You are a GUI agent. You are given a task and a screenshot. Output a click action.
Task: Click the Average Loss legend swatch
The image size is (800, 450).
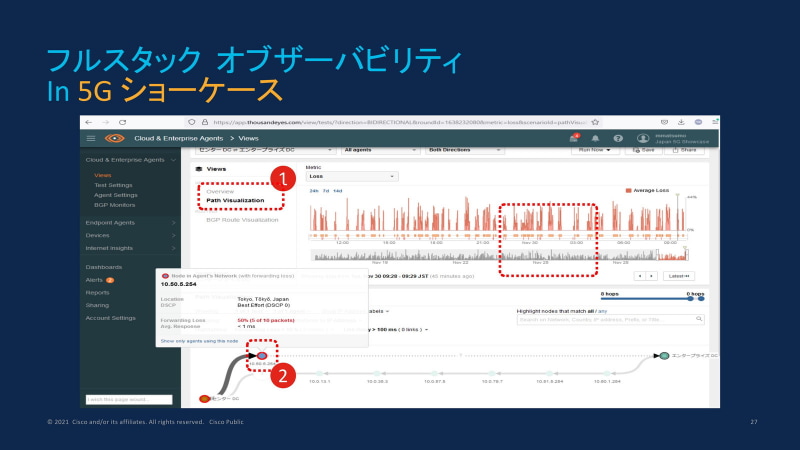point(629,190)
